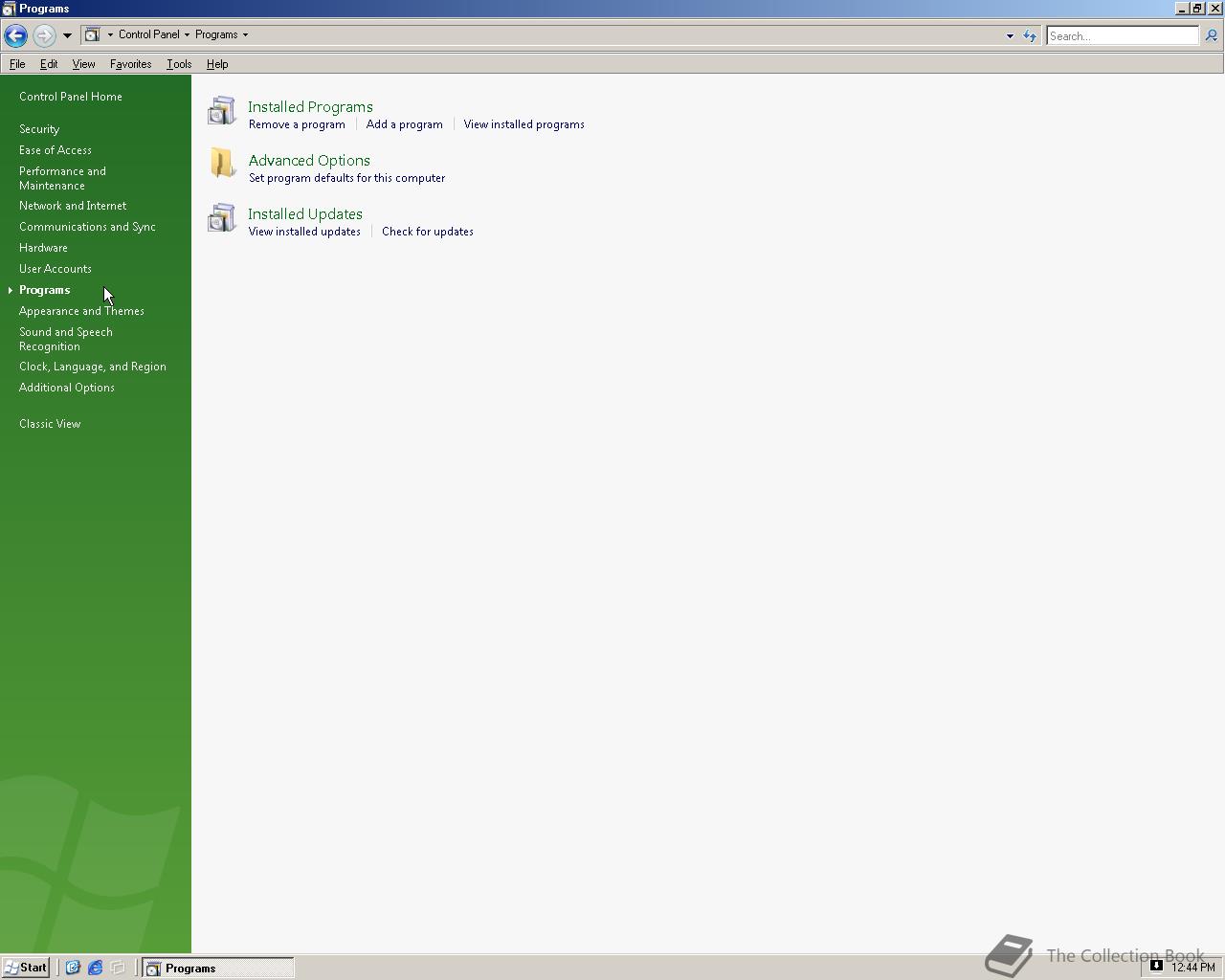
Task: Click View installed updates
Action: coord(304,232)
